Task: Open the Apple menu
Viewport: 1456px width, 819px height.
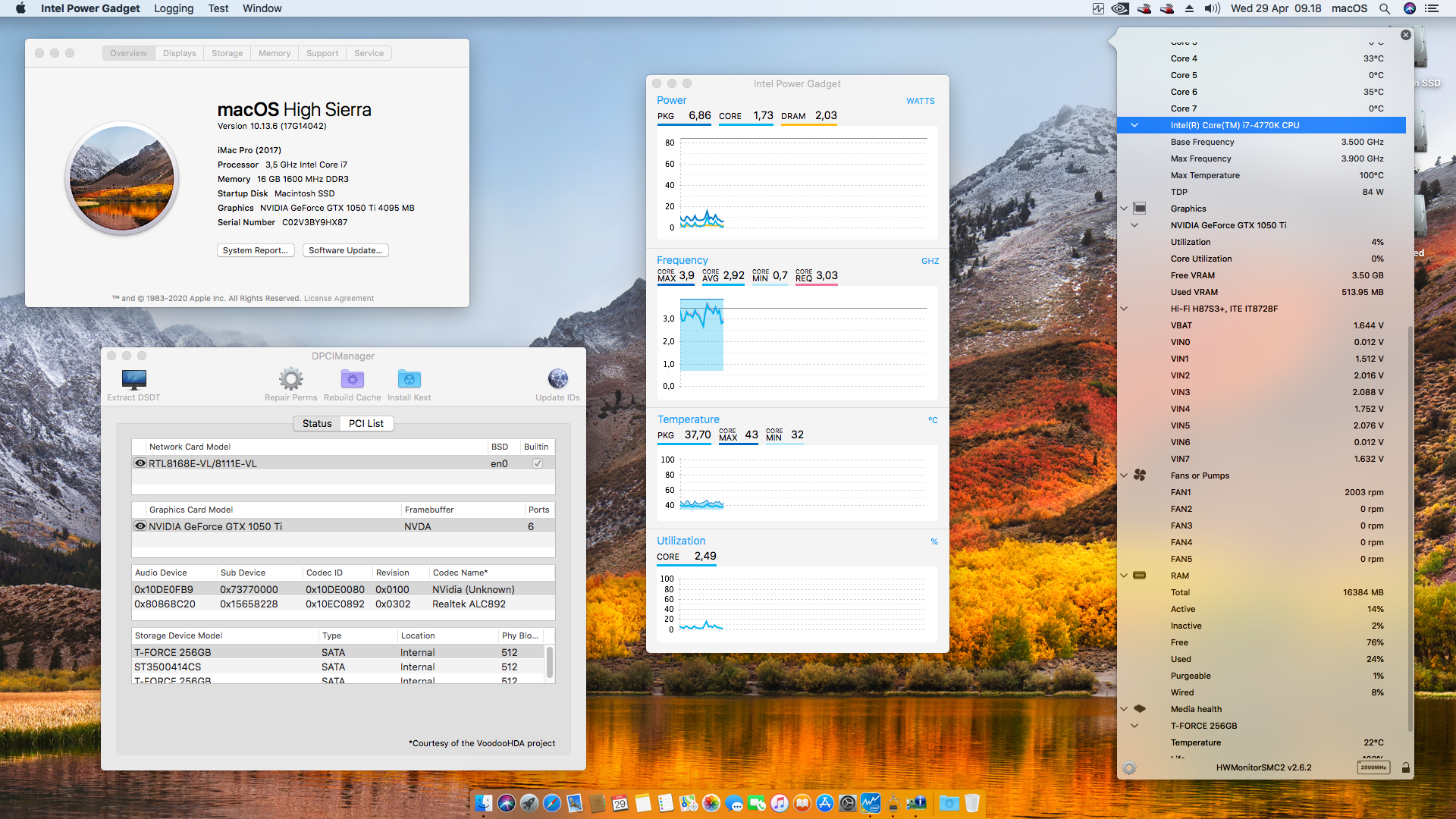Action: click(20, 8)
